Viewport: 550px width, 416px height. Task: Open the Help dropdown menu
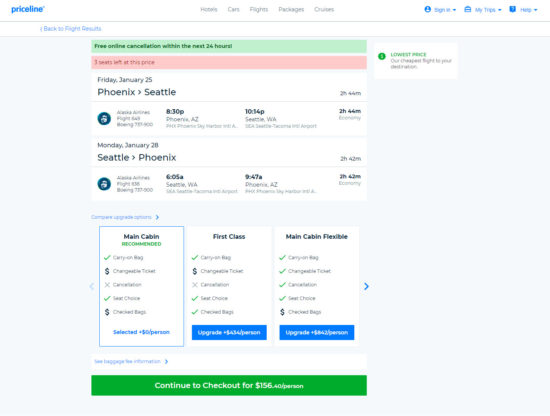point(523,10)
